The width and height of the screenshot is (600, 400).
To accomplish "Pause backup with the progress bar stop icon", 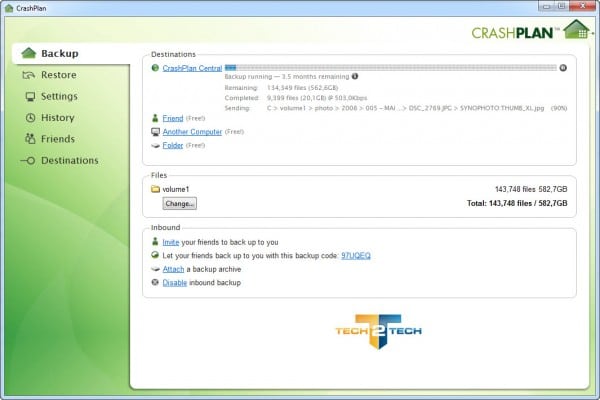I will pyautogui.click(x=563, y=68).
